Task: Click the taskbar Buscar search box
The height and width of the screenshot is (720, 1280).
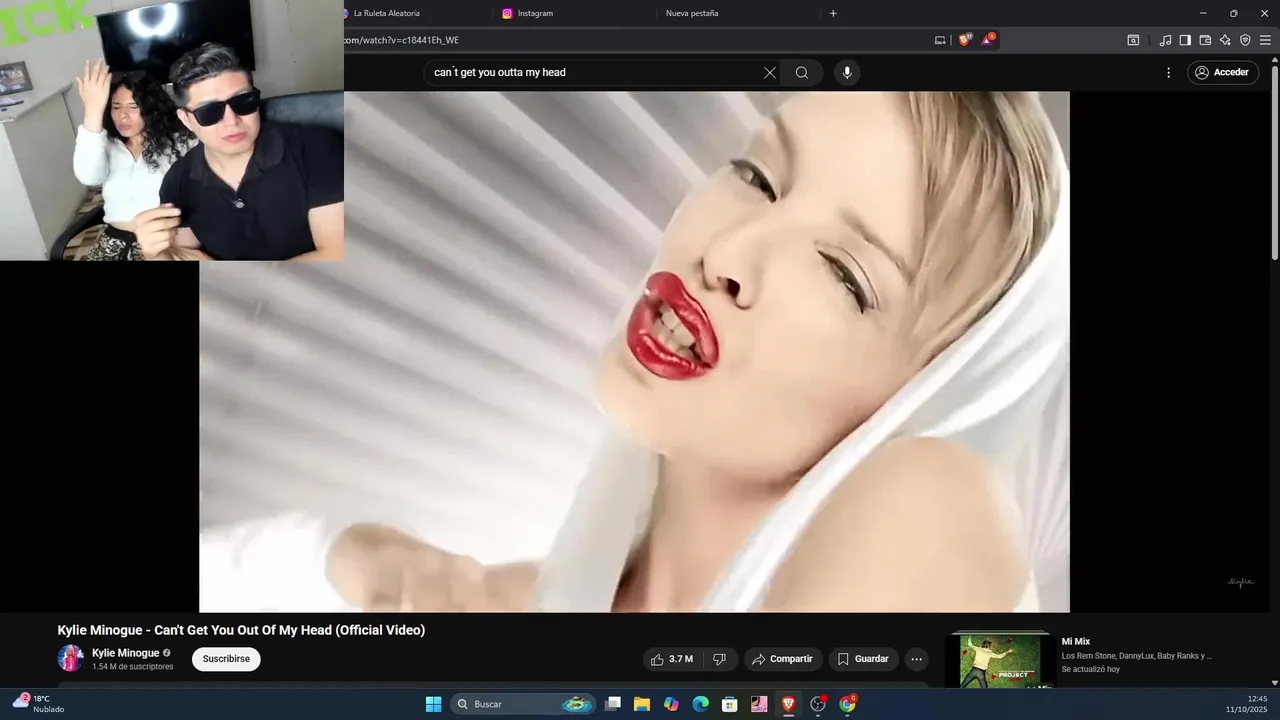Action: pos(523,704)
